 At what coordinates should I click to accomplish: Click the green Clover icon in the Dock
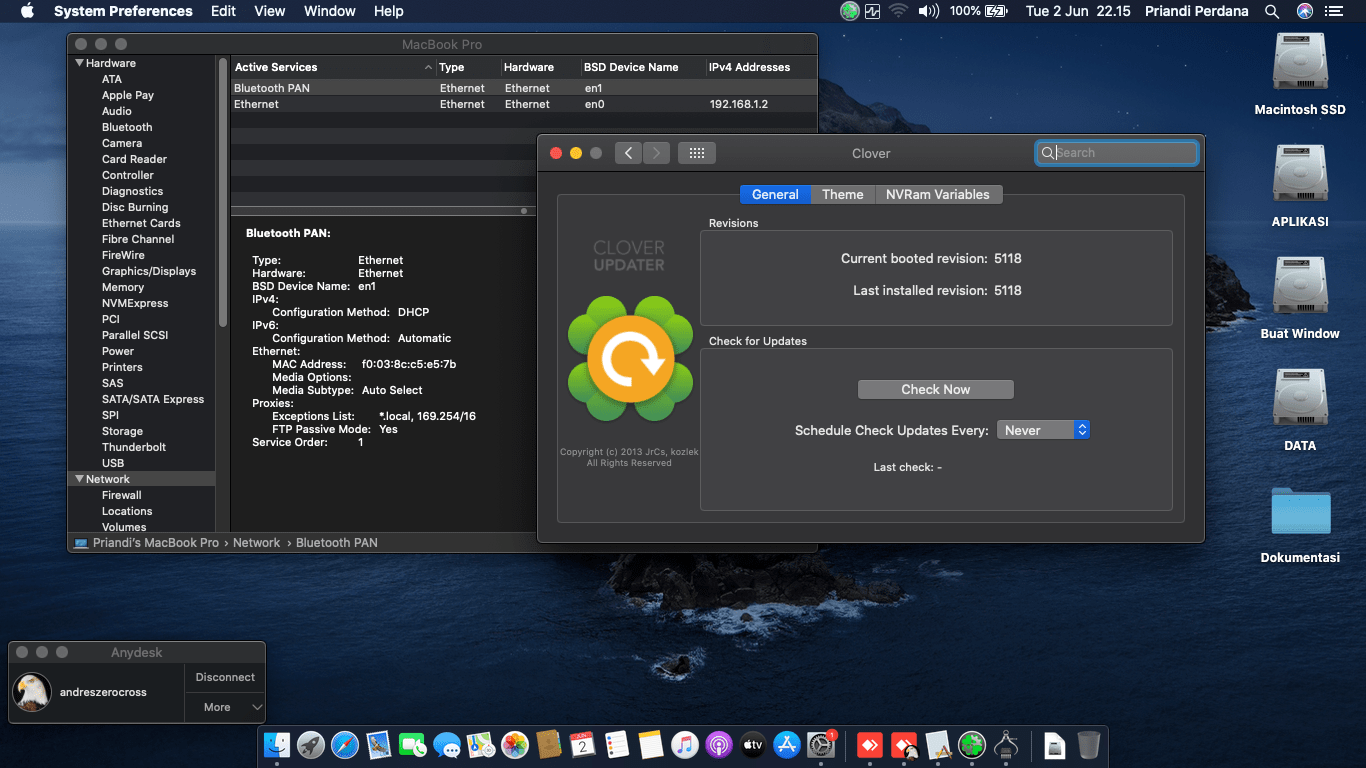point(972,744)
